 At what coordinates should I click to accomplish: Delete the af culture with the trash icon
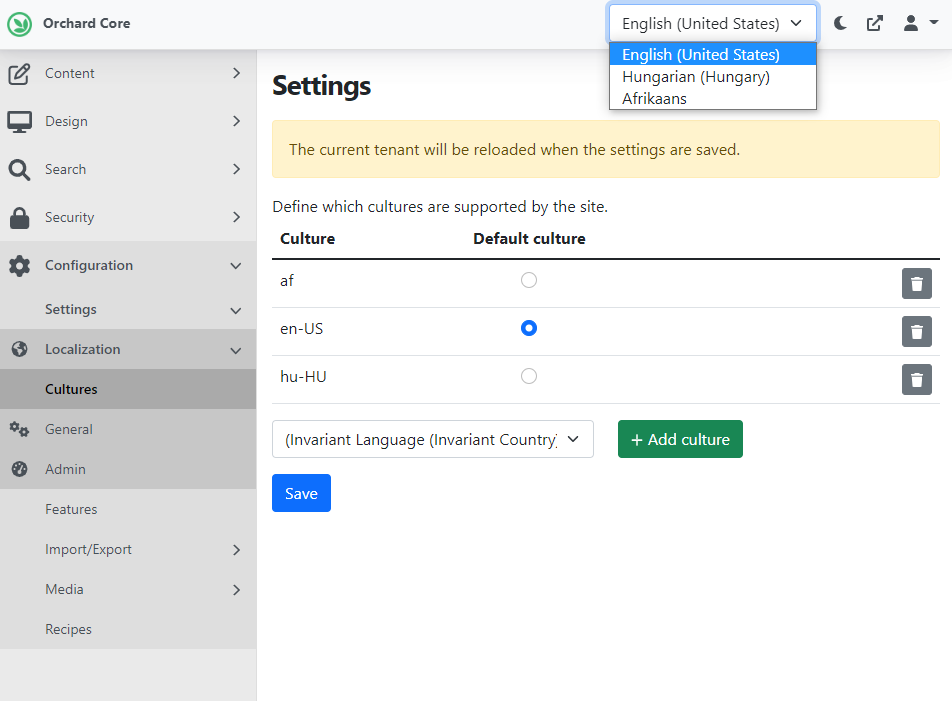(917, 283)
